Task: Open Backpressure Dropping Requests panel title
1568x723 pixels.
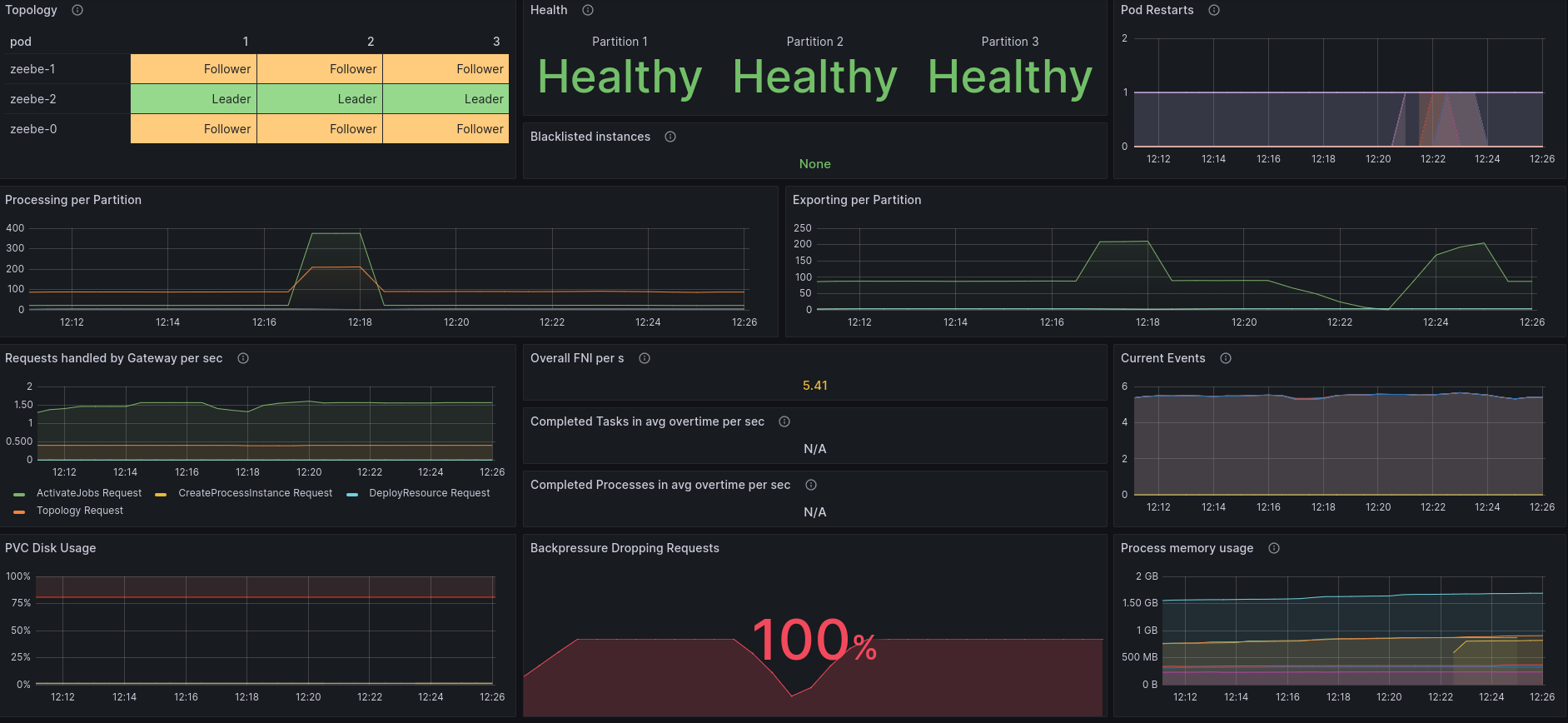Action: [625, 548]
